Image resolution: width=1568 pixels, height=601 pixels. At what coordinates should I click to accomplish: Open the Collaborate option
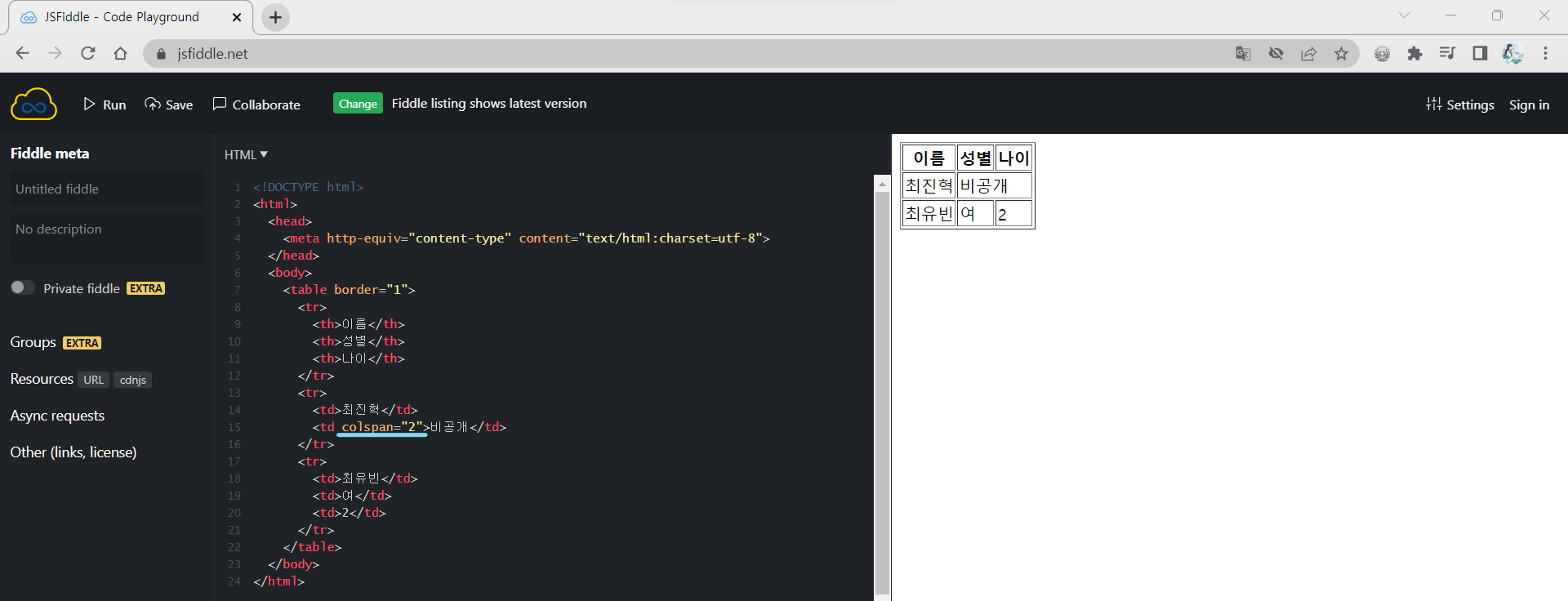pyautogui.click(x=256, y=105)
